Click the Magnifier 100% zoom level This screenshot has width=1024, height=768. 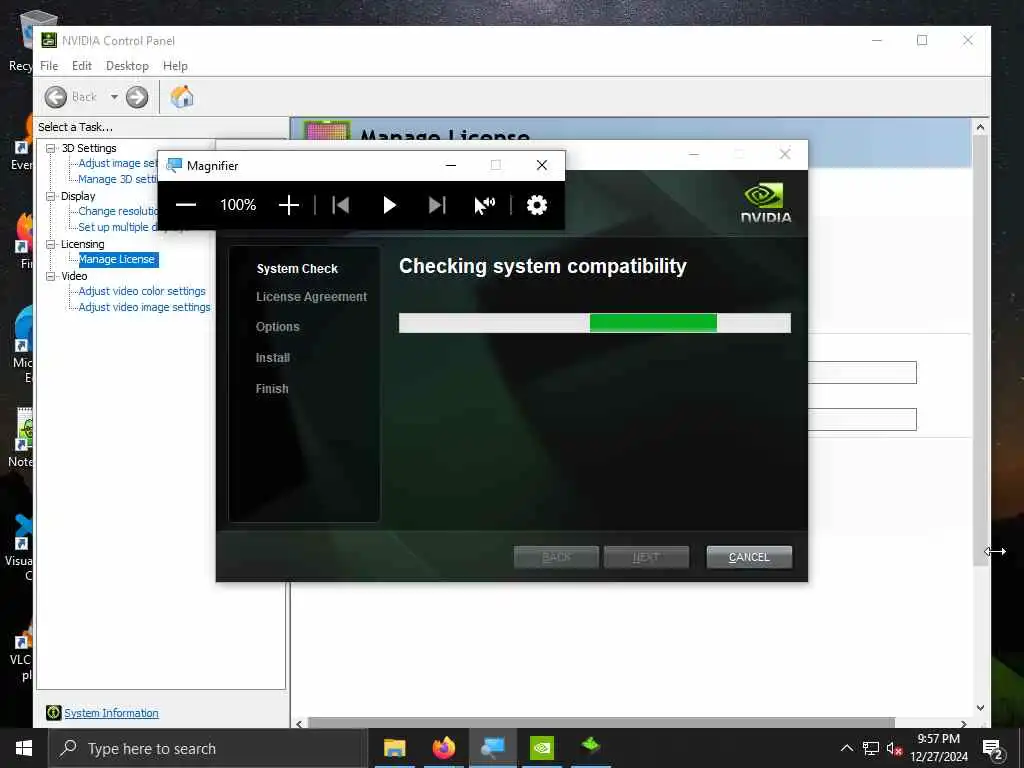coord(238,205)
